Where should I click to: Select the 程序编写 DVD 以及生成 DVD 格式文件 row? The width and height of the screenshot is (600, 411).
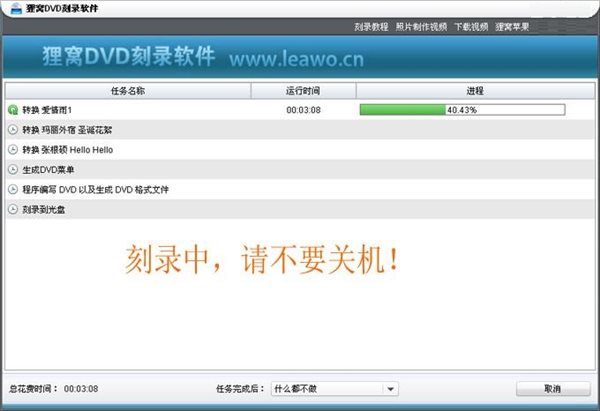click(300, 189)
